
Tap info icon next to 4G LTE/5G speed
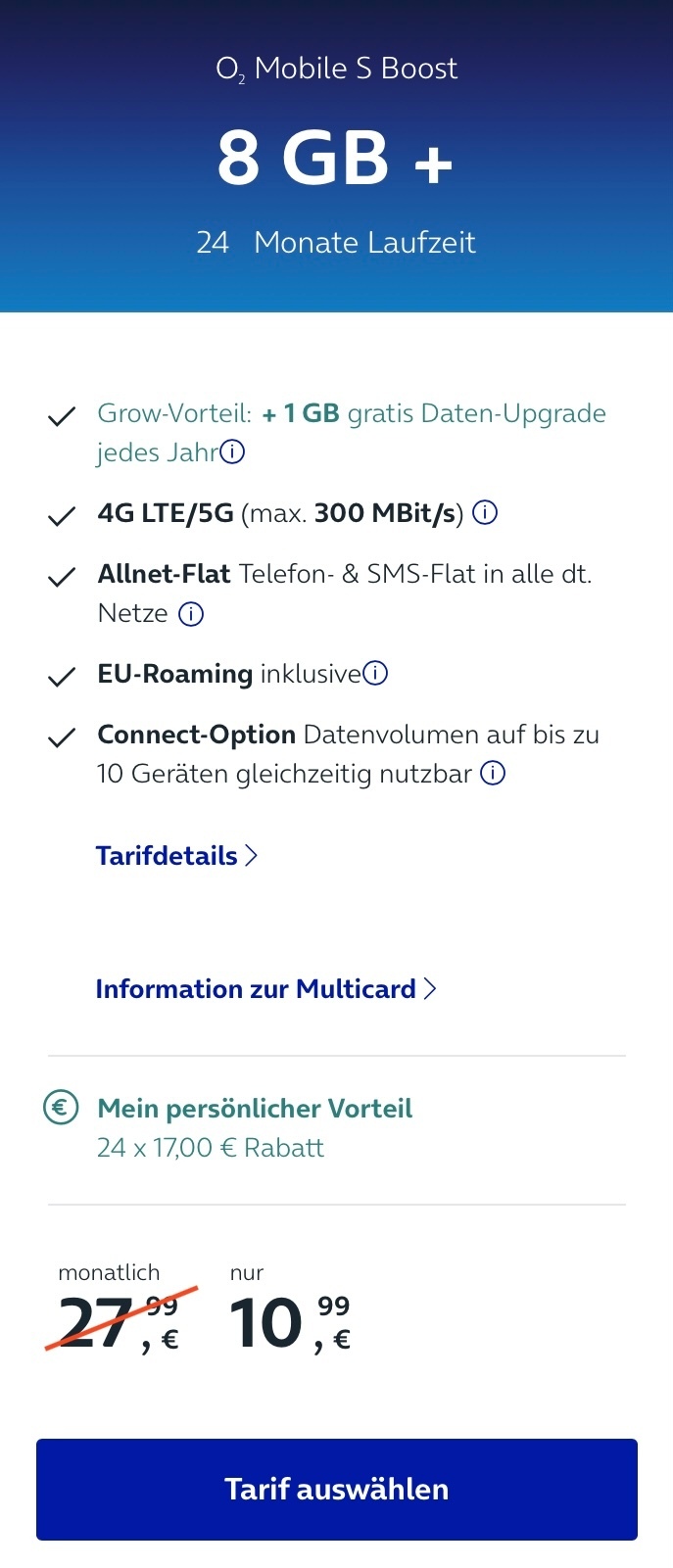tap(485, 512)
